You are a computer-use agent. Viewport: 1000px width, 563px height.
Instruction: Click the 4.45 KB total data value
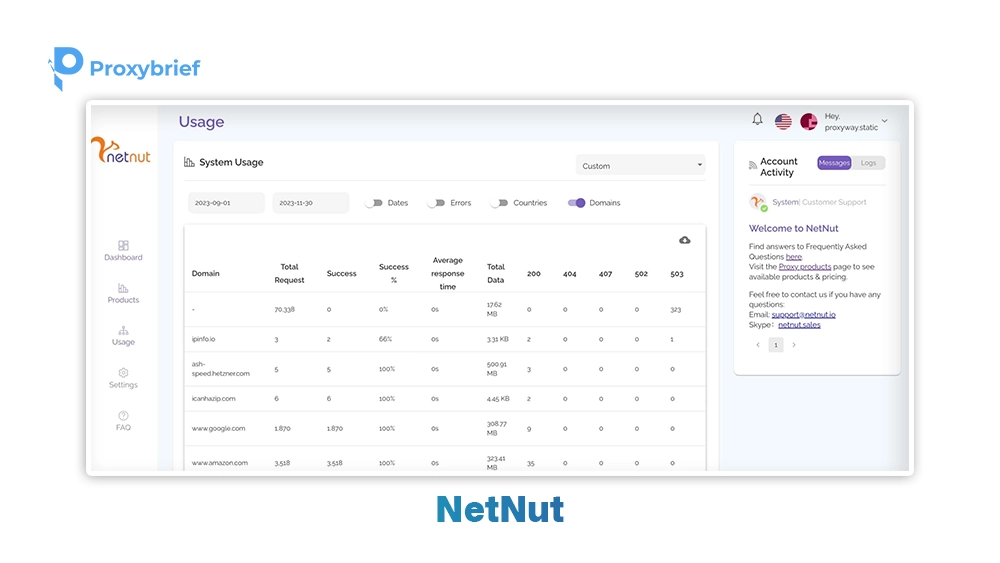pyautogui.click(x=498, y=399)
